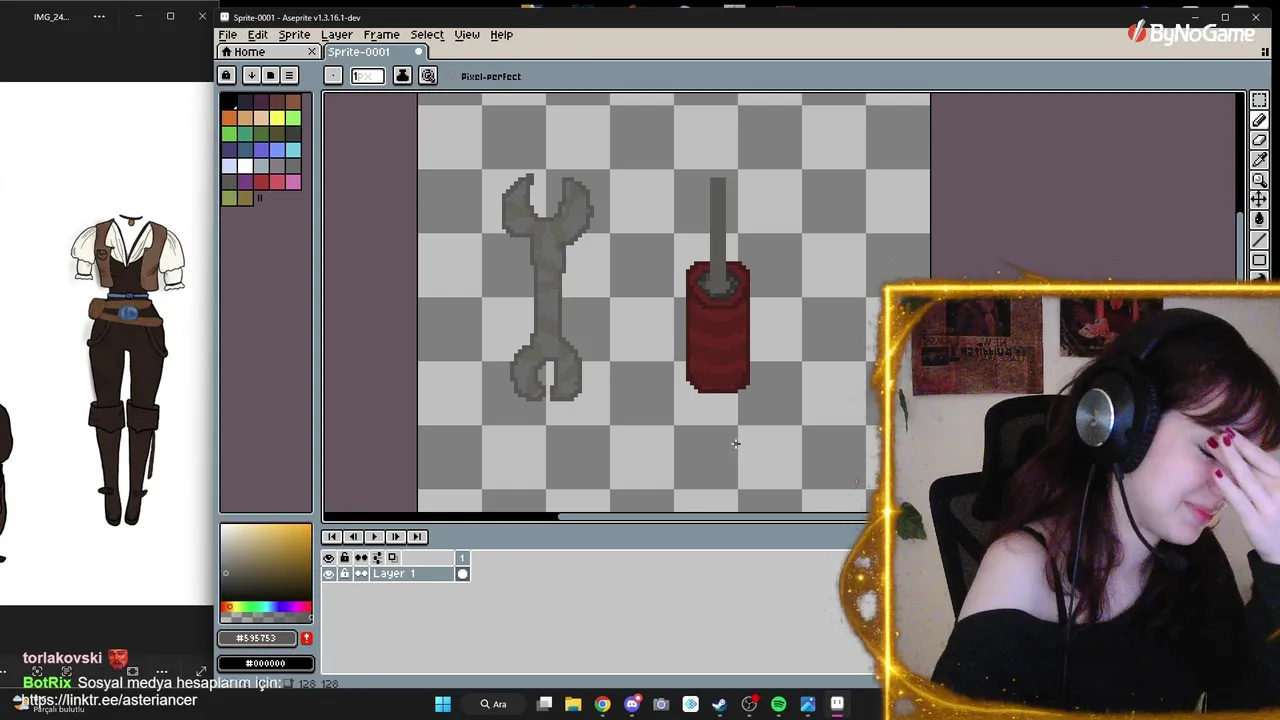Select the Paint Bucket tool

[1259, 220]
